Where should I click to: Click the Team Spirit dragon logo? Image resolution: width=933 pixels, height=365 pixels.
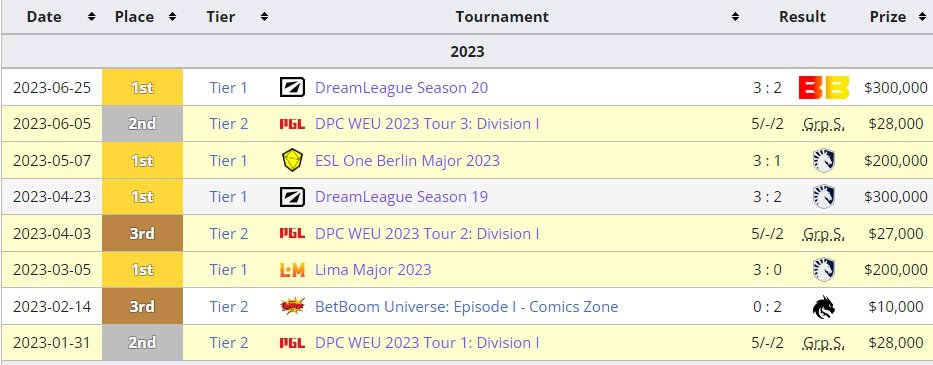pos(824,307)
